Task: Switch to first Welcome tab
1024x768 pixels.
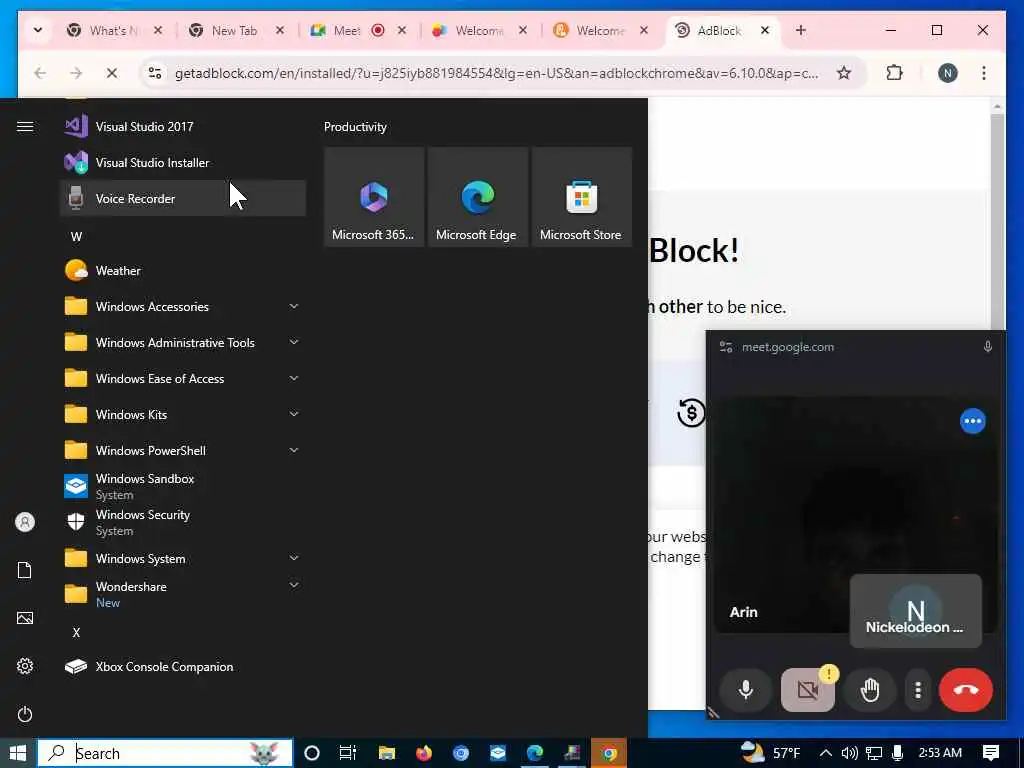Action: (480, 31)
